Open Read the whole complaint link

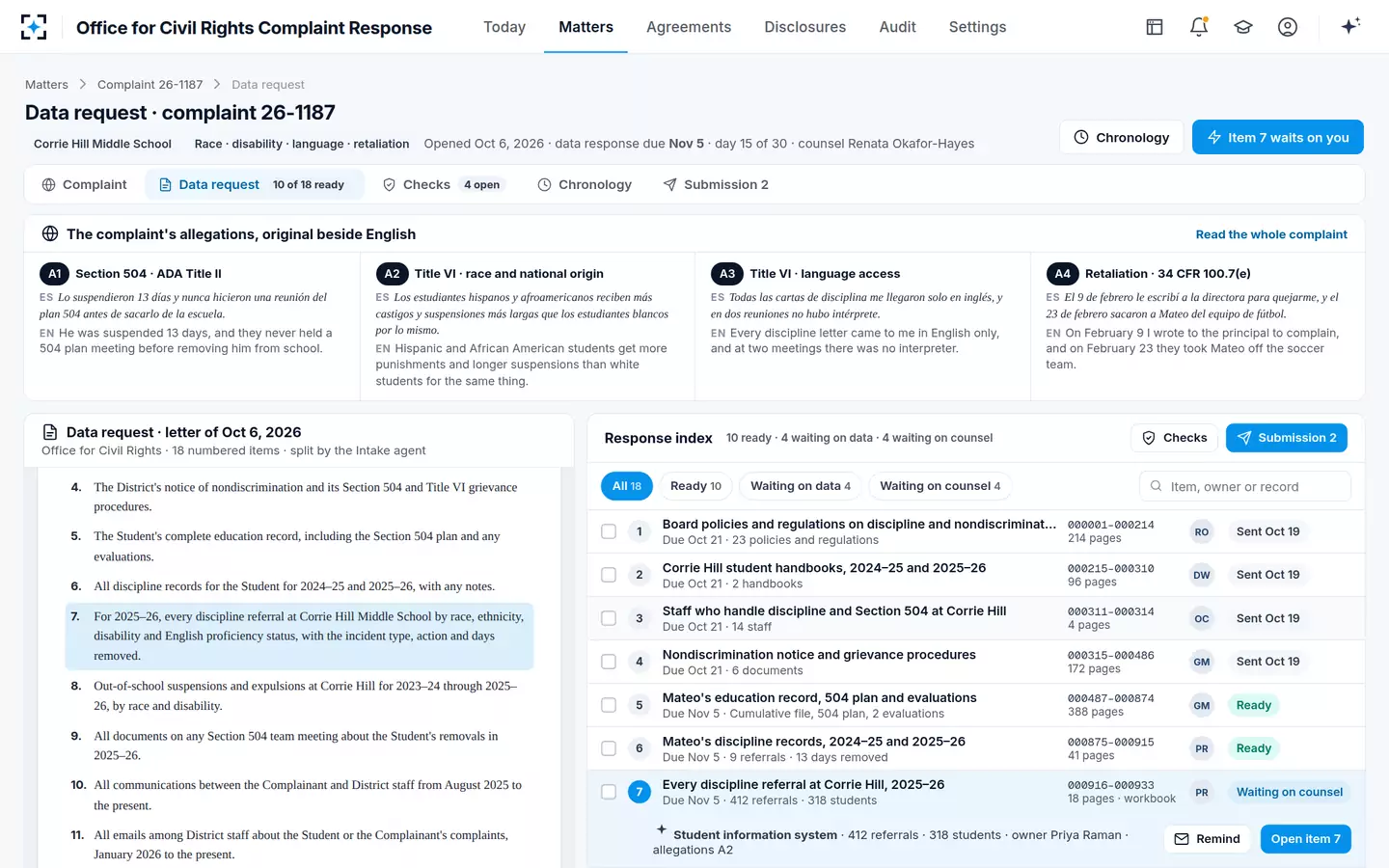[1271, 234]
